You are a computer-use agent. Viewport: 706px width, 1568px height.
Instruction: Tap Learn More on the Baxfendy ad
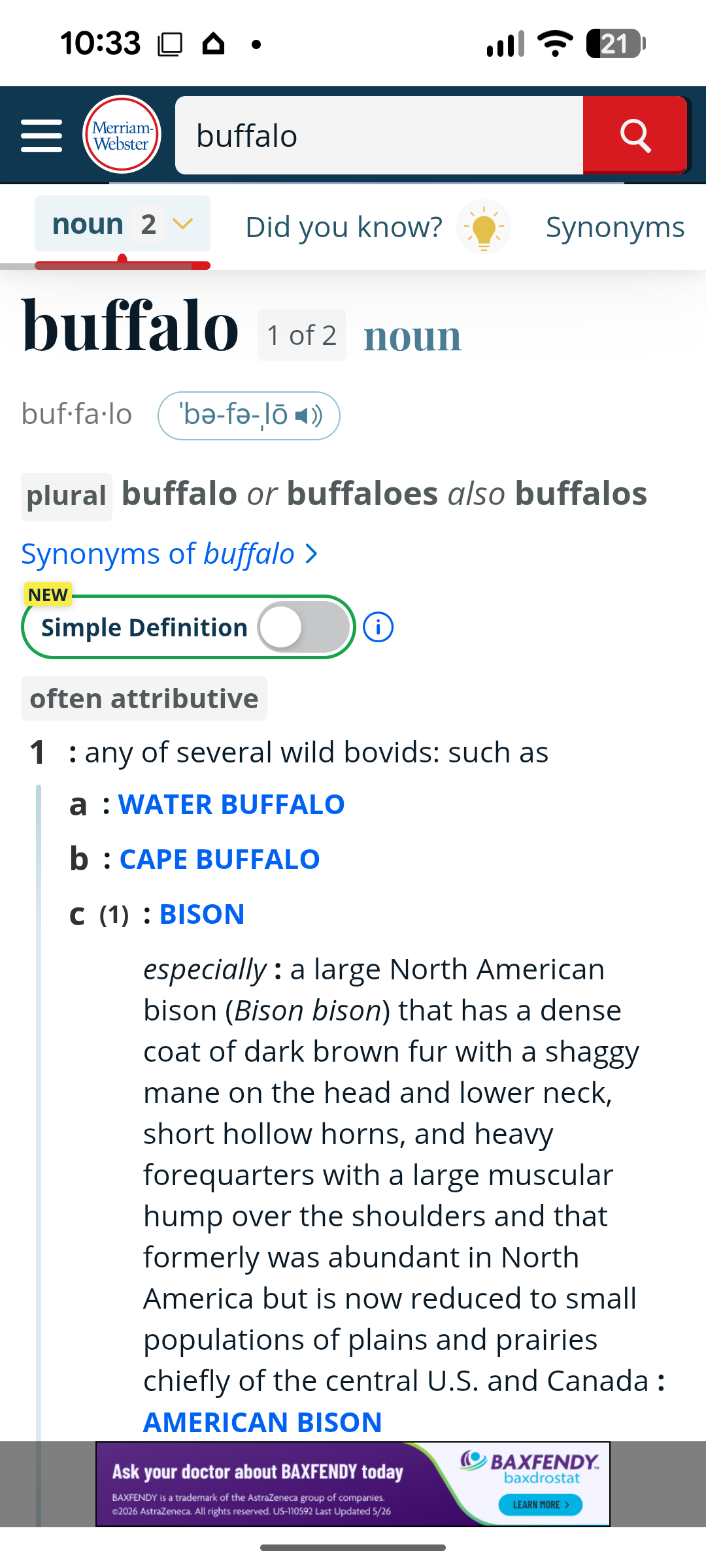point(541,1505)
